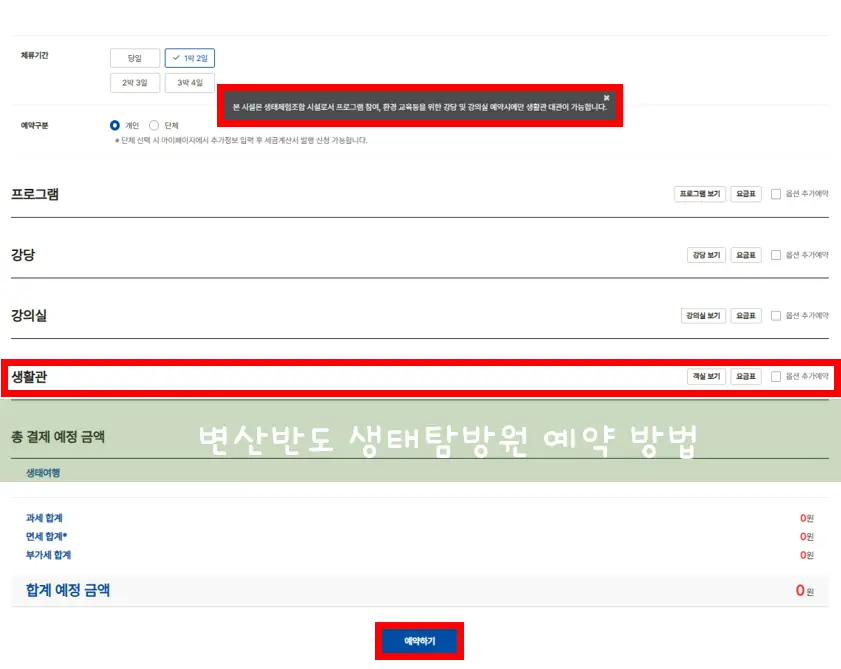The image size is (841, 669).
Task: Choose the 2박 3일 stay duration
Action: pos(134,81)
